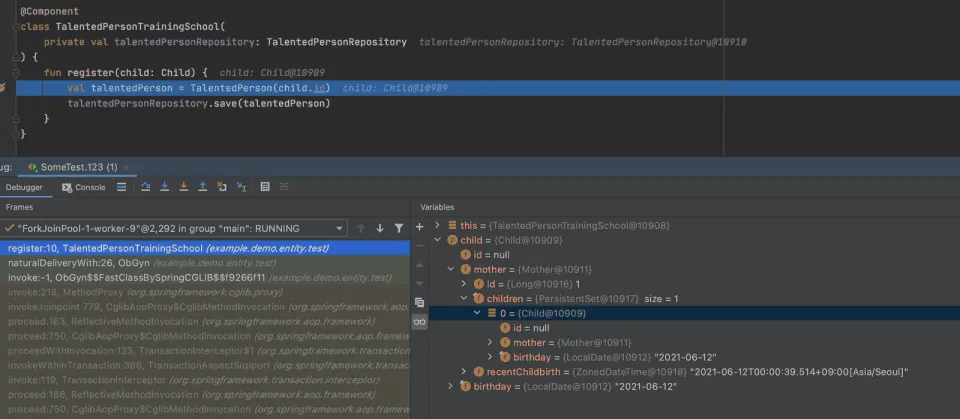The height and width of the screenshot is (419, 960).
Task: Expand the 'this' variable node
Action: pyautogui.click(x=437, y=225)
